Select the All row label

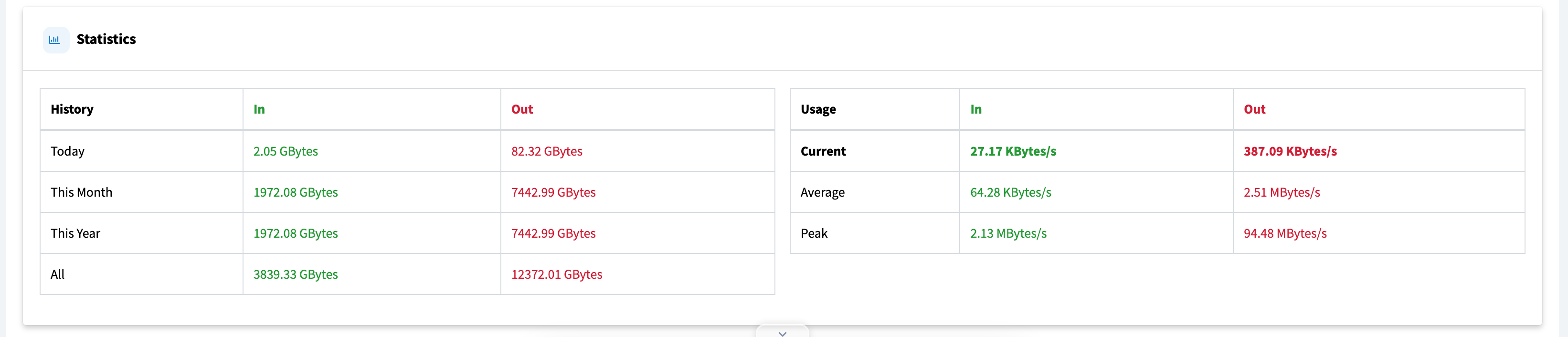click(x=57, y=274)
